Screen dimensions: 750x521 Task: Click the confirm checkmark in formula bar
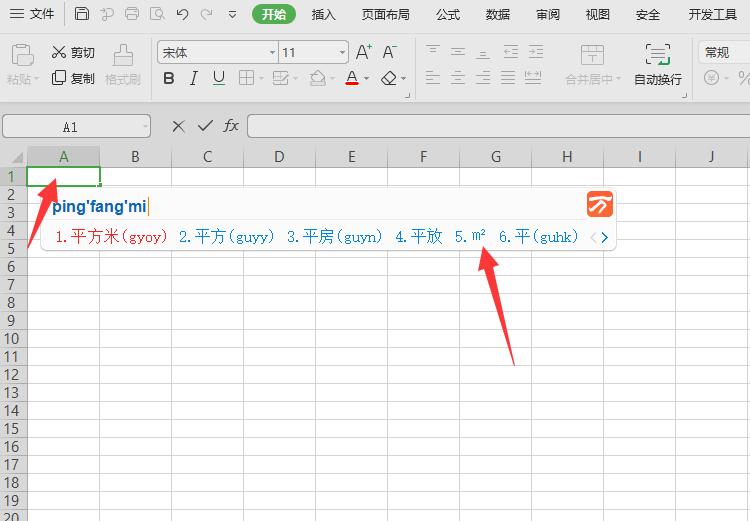(205, 126)
